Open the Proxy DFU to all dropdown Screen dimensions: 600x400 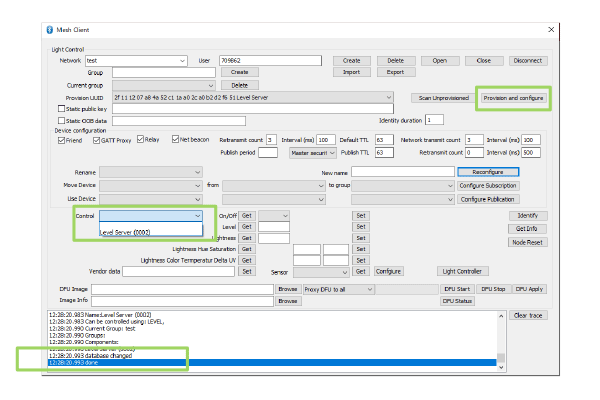(338, 289)
